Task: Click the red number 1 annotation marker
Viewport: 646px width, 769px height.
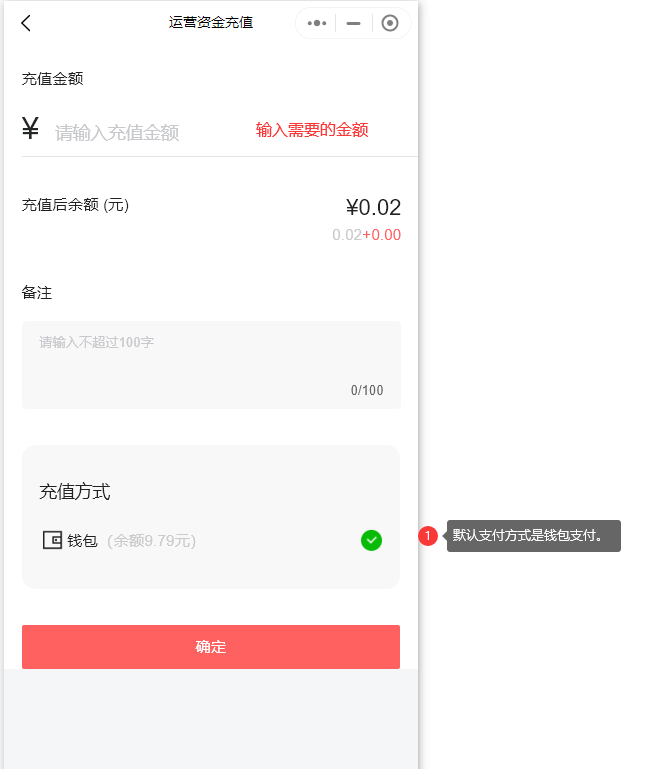Action: (428, 536)
